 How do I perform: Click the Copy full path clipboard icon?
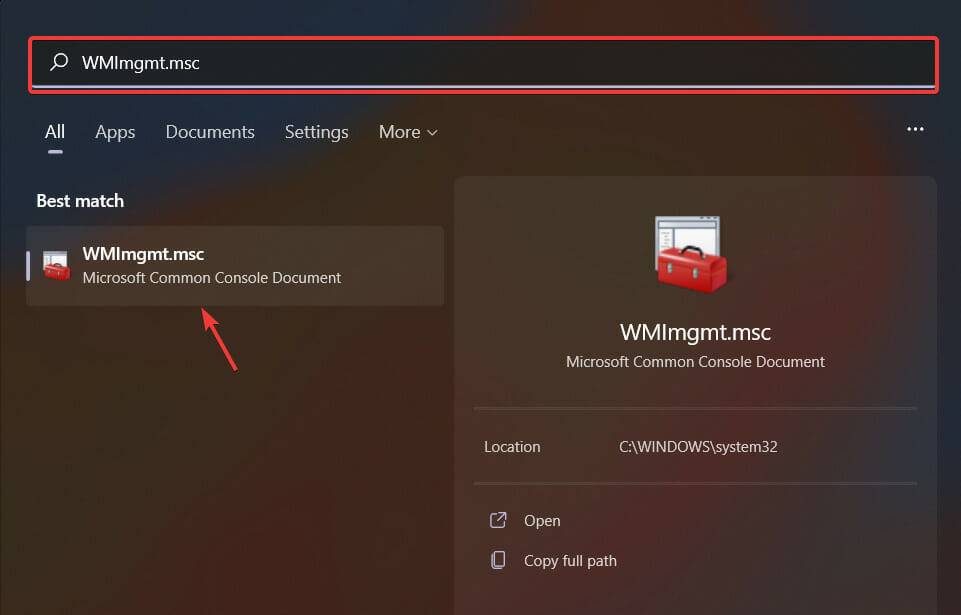coord(498,560)
